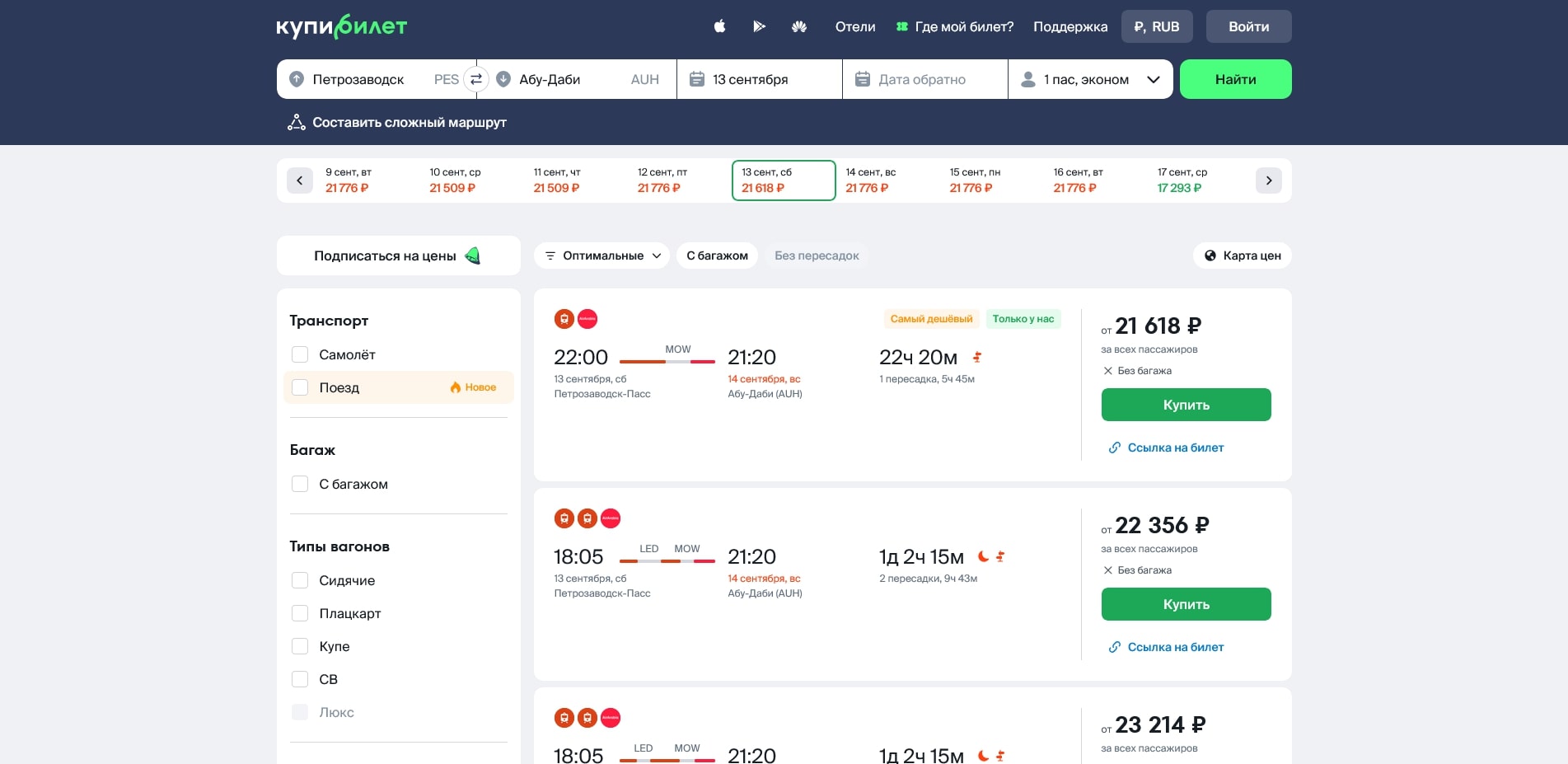Tick the Плацкарт wagon type checkbox
The width and height of the screenshot is (1568, 764).
pos(300,613)
